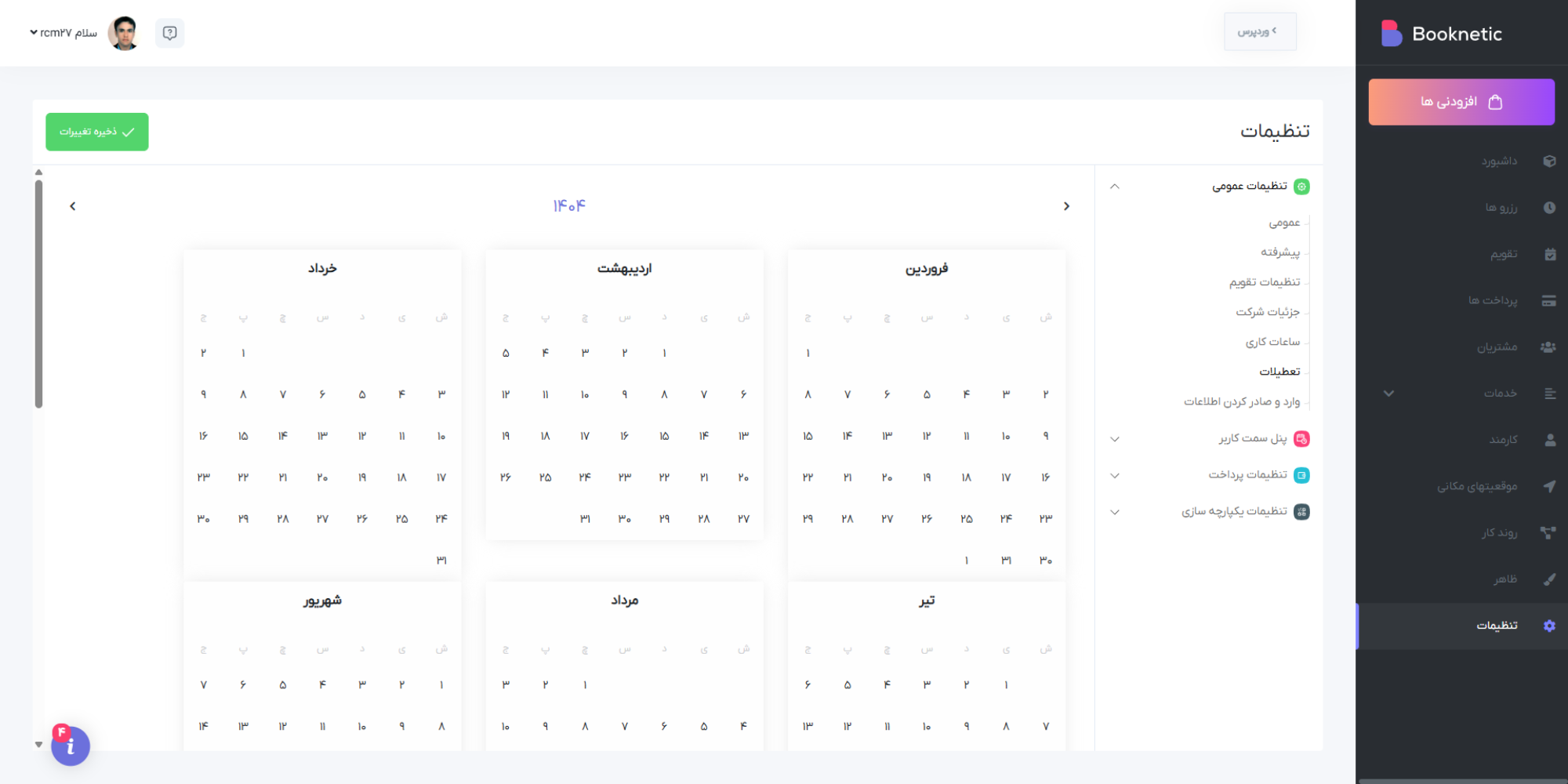
Task: Click the green save changes button
Action: point(97,132)
